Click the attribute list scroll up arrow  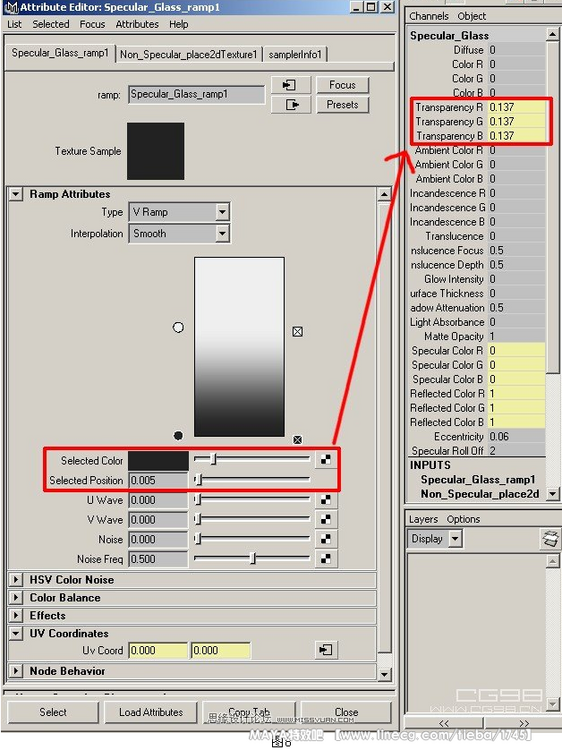point(384,195)
